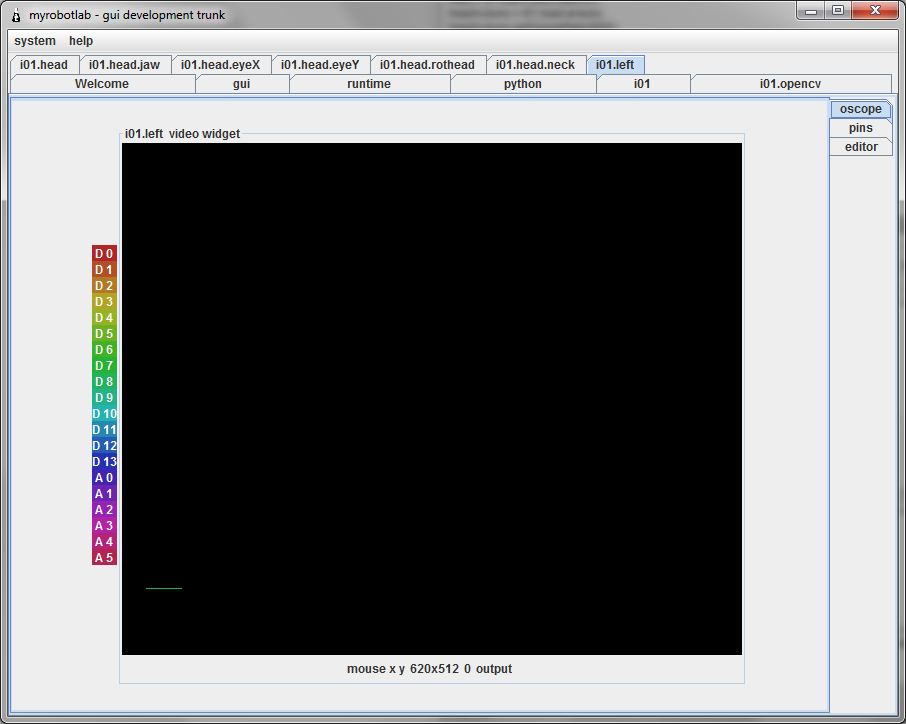
Task: Enable the D 11 pin trace
Action: pyautogui.click(x=104, y=429)
